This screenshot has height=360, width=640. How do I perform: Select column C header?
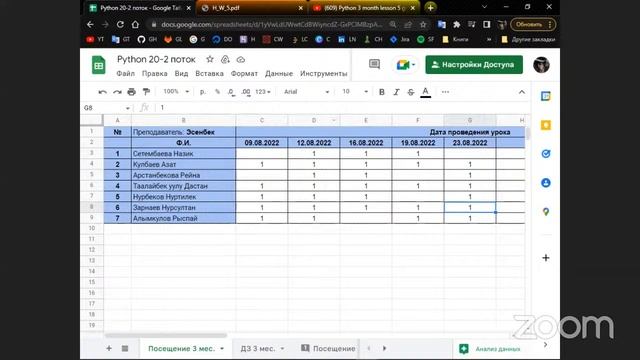pyautogui.click(x=262, y=120)
